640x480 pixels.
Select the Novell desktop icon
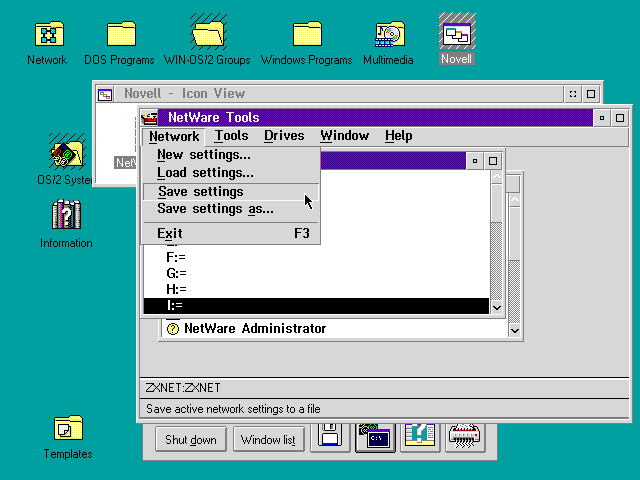coord(457,33)
